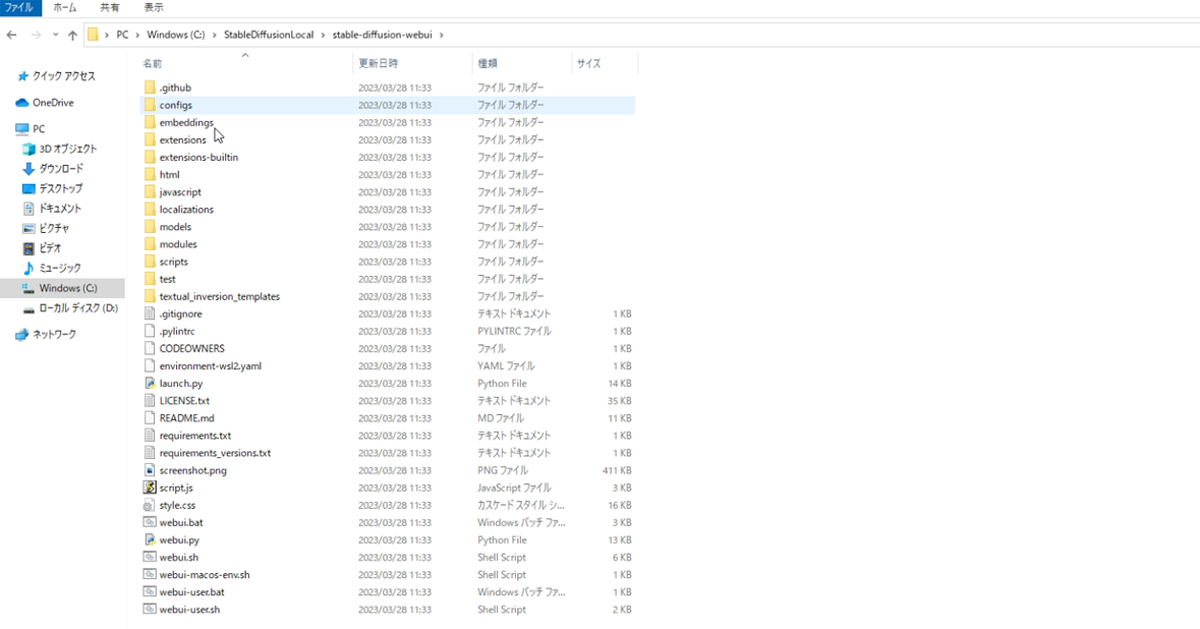
Task: Open the 3D オブジェクト folder
Action: [67, 149]
